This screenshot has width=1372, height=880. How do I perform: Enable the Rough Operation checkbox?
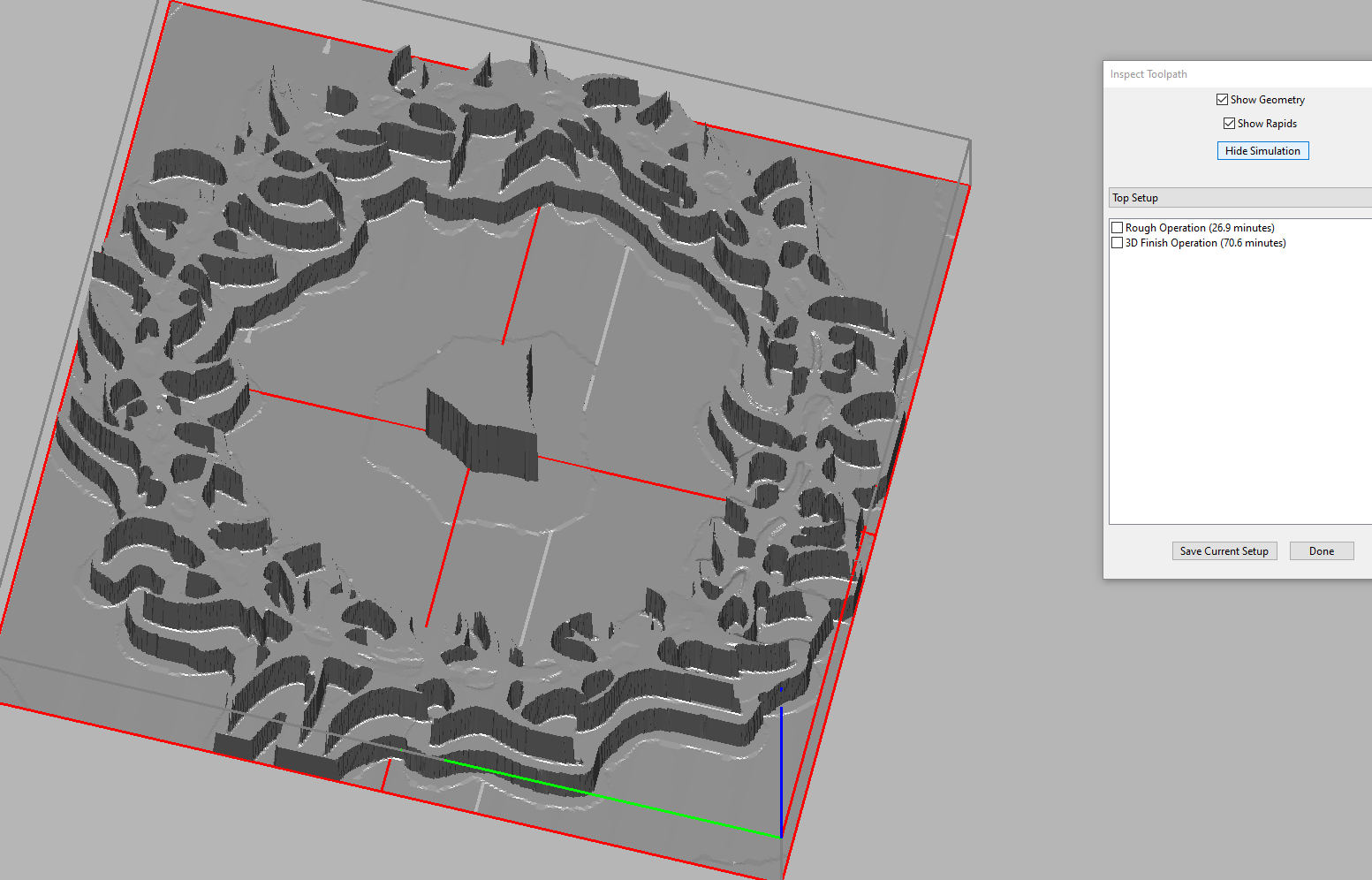(x=1118, y=228)
